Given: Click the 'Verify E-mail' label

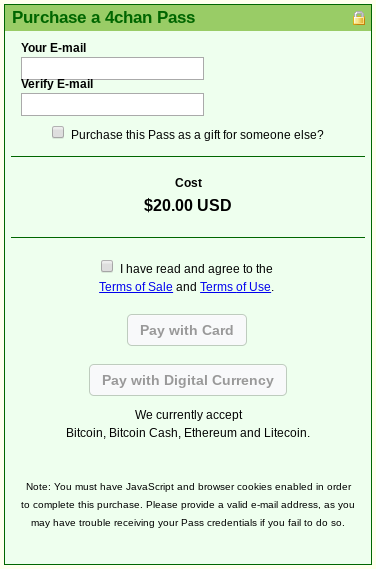Looking at the screenshot, I should click(x=57, y=84).
